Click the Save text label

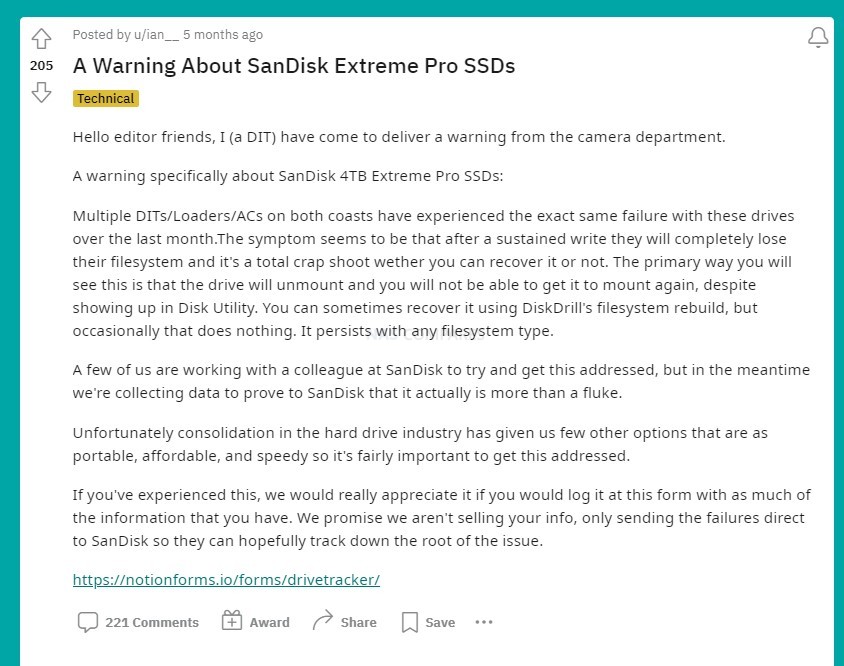pos(440,622)
